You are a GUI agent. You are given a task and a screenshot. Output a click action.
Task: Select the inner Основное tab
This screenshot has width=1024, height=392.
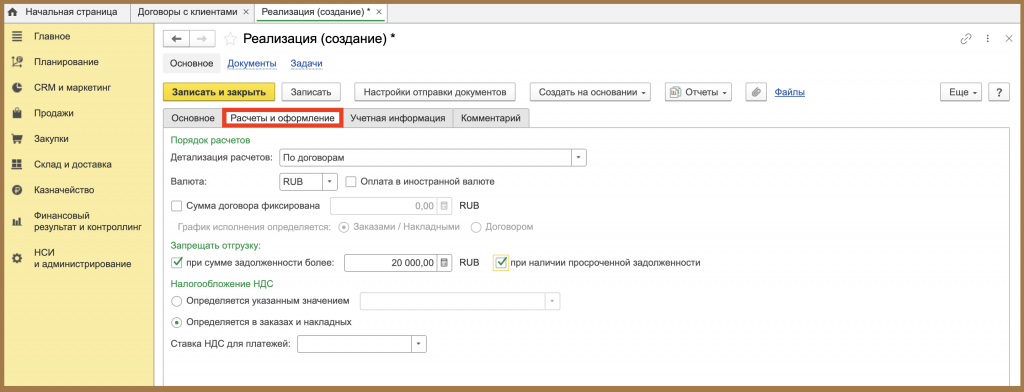192,118
